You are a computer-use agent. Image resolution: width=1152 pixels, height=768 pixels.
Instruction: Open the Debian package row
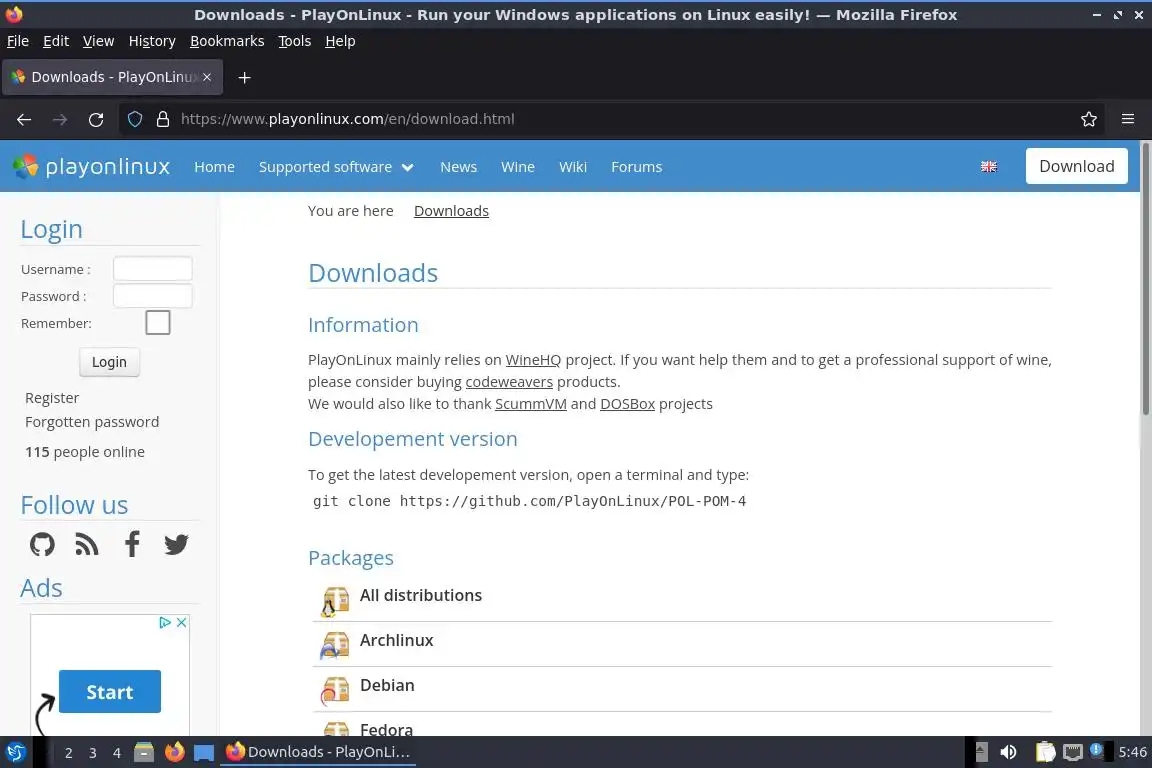pyautogui.click(x=683, y=689)
